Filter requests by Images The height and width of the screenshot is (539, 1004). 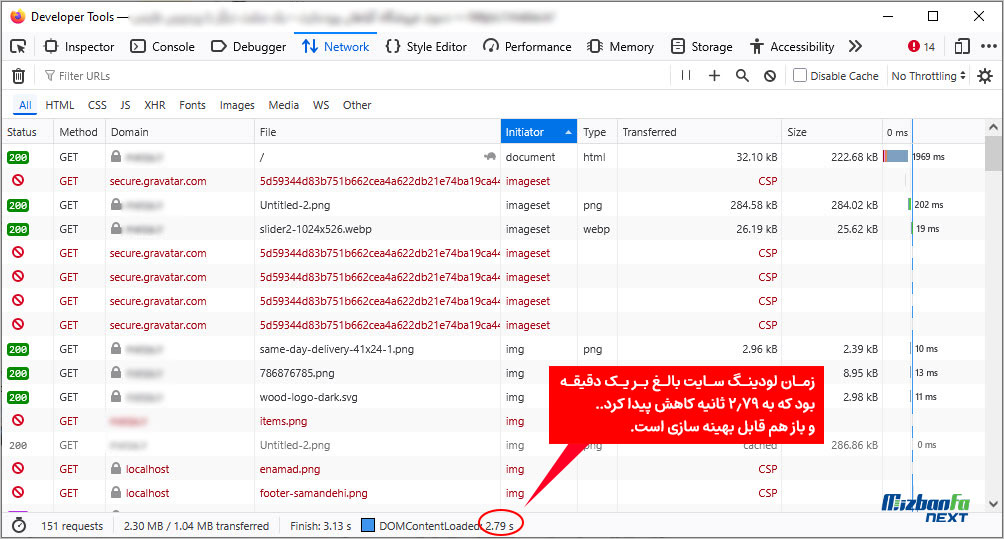(237, 105)
